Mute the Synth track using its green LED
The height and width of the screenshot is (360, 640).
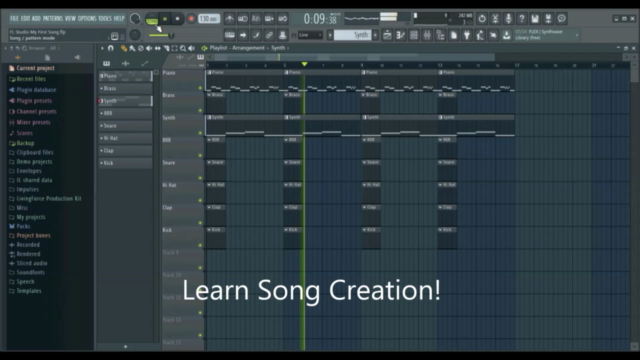tap(200, 133)
